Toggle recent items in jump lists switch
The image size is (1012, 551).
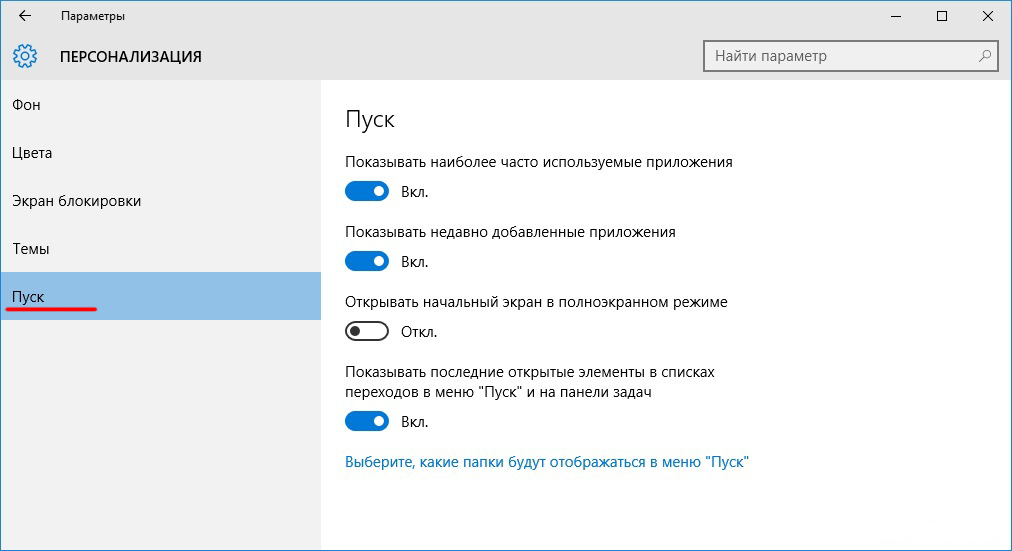tap(366, 422)
